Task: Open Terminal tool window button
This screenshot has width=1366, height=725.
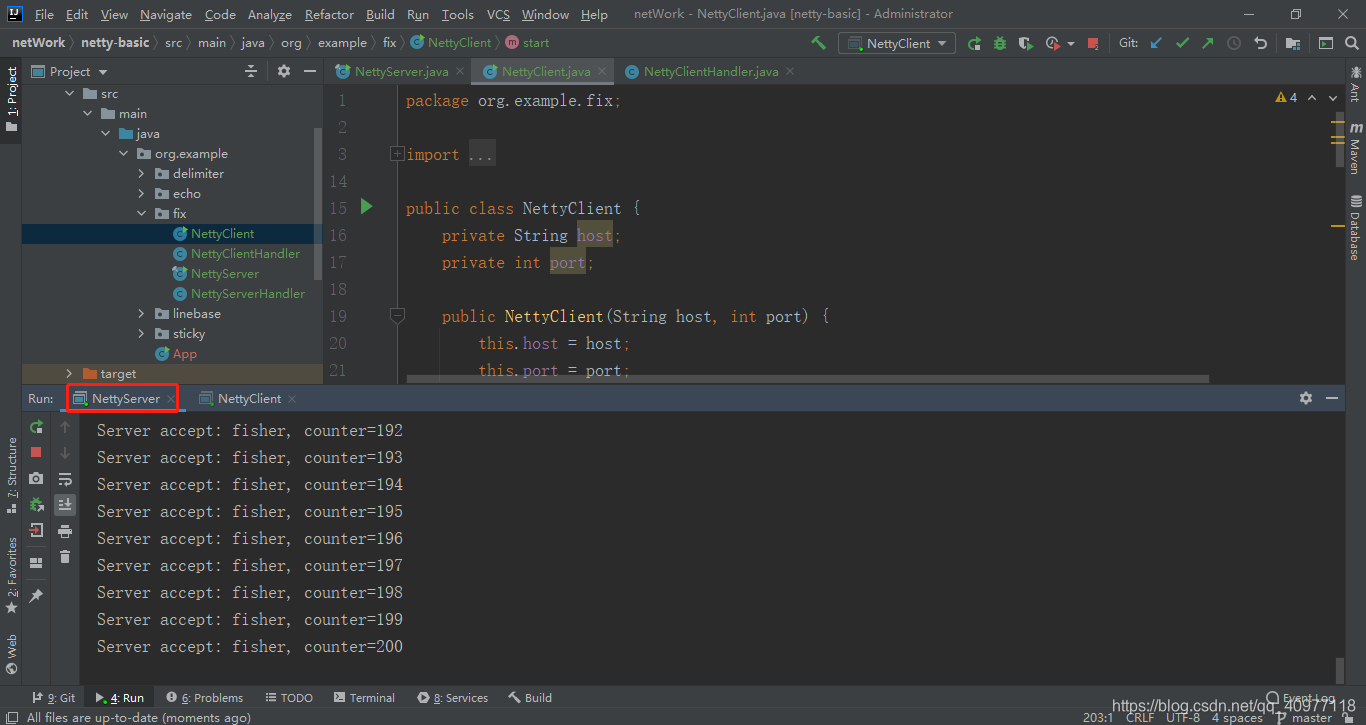Action: point(364,698)
